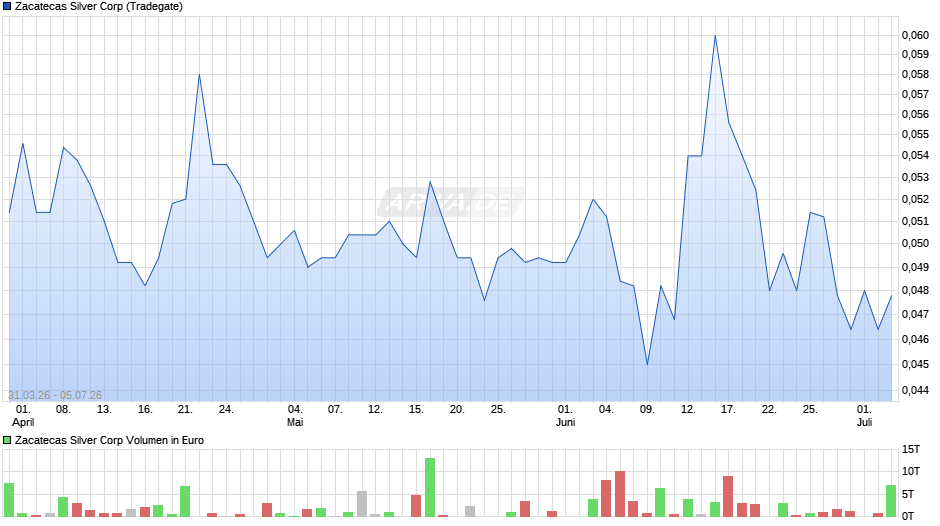Click the 15. date label in Mai
Image resolution: width=940 pixels, height=526 pixels.
[416, 410]
